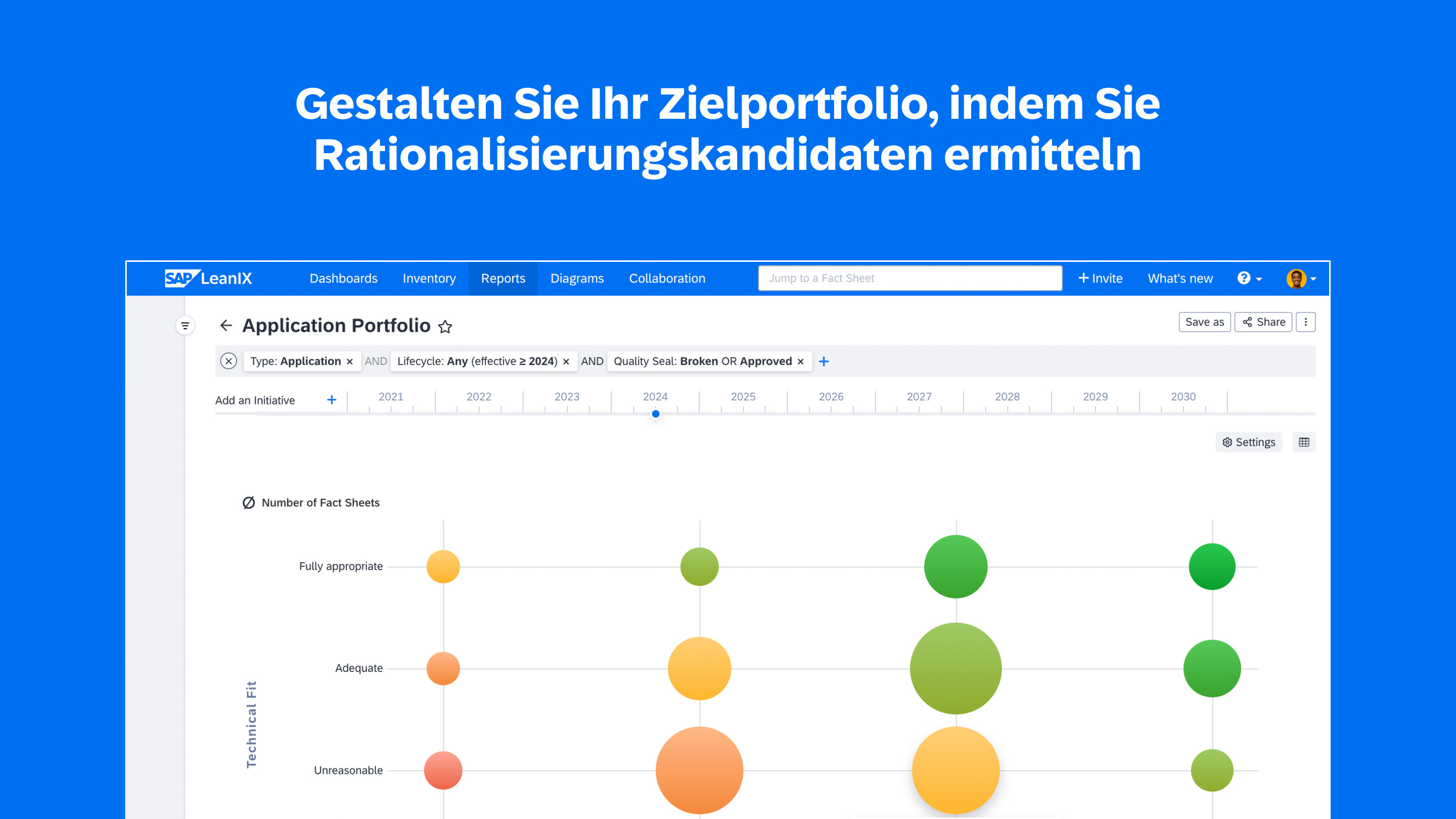Remove the Quality Seal filter chip
Image resolution: width=1456 pixels, height=819 pixels.
pyautogui.click(x=800, y=362)
